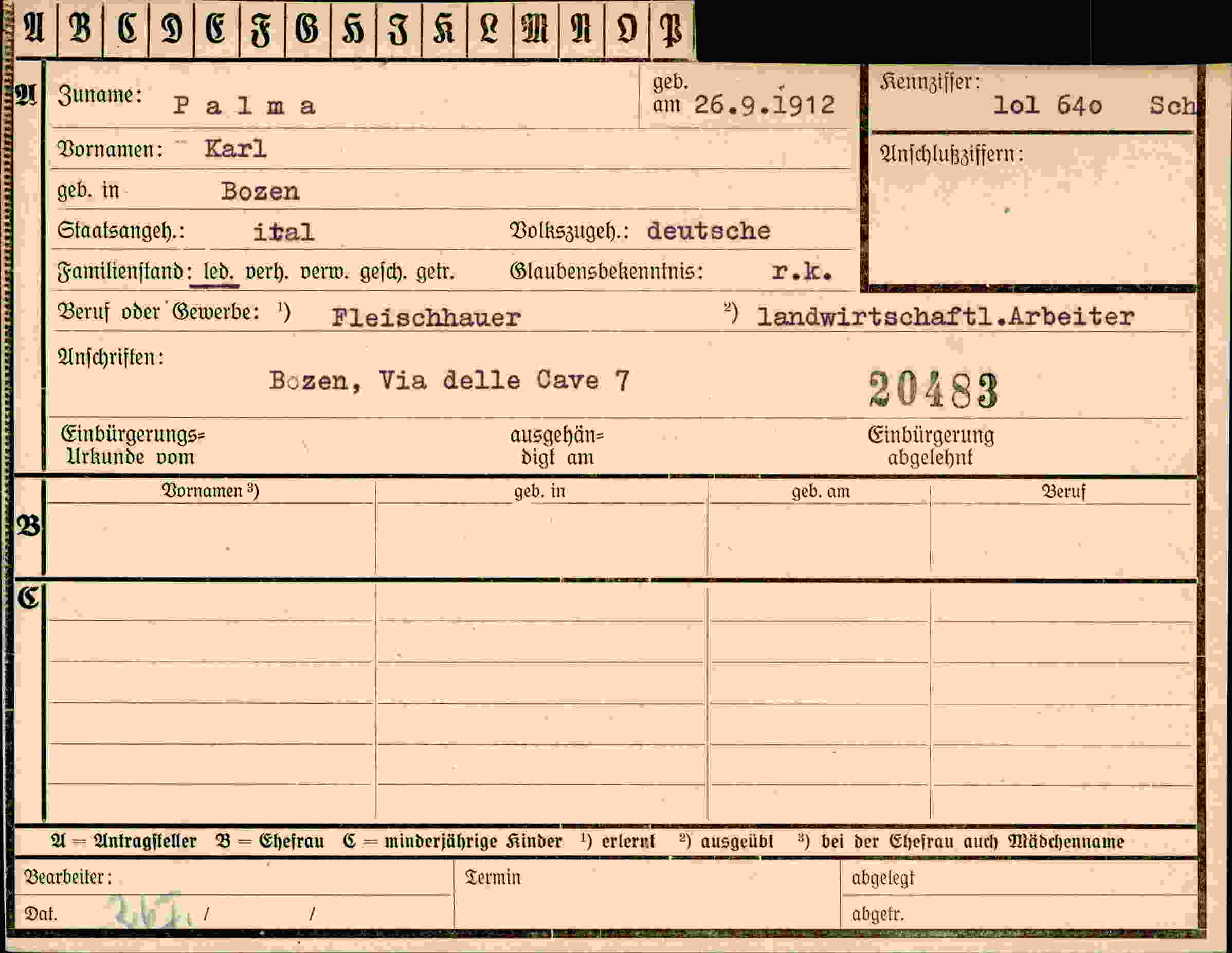Click the first name 'Karl'

click(x=235, y=150)
